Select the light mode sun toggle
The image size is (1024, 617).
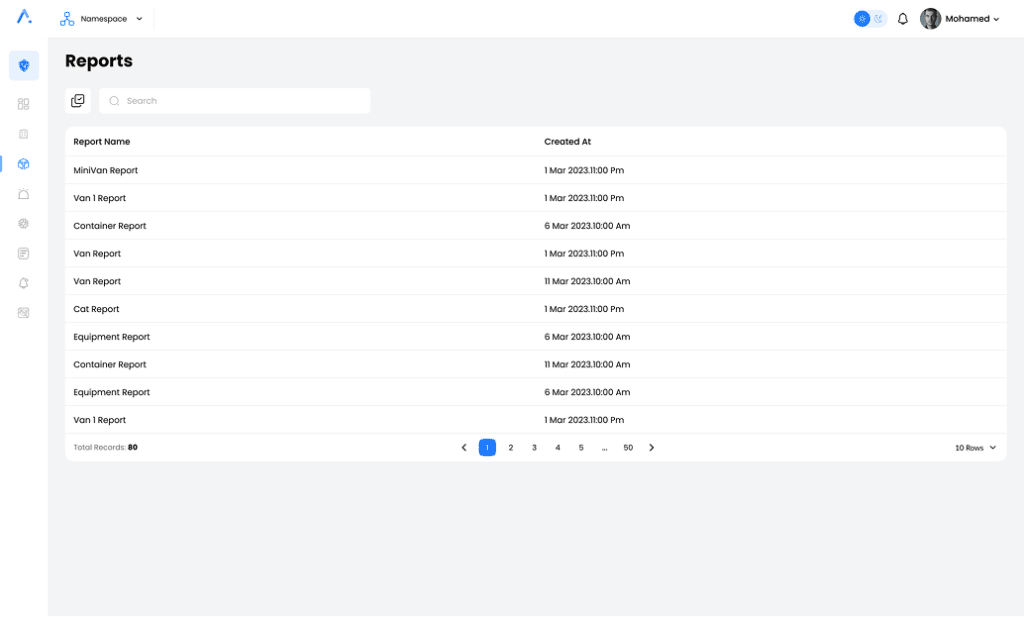tap(862, 19)
